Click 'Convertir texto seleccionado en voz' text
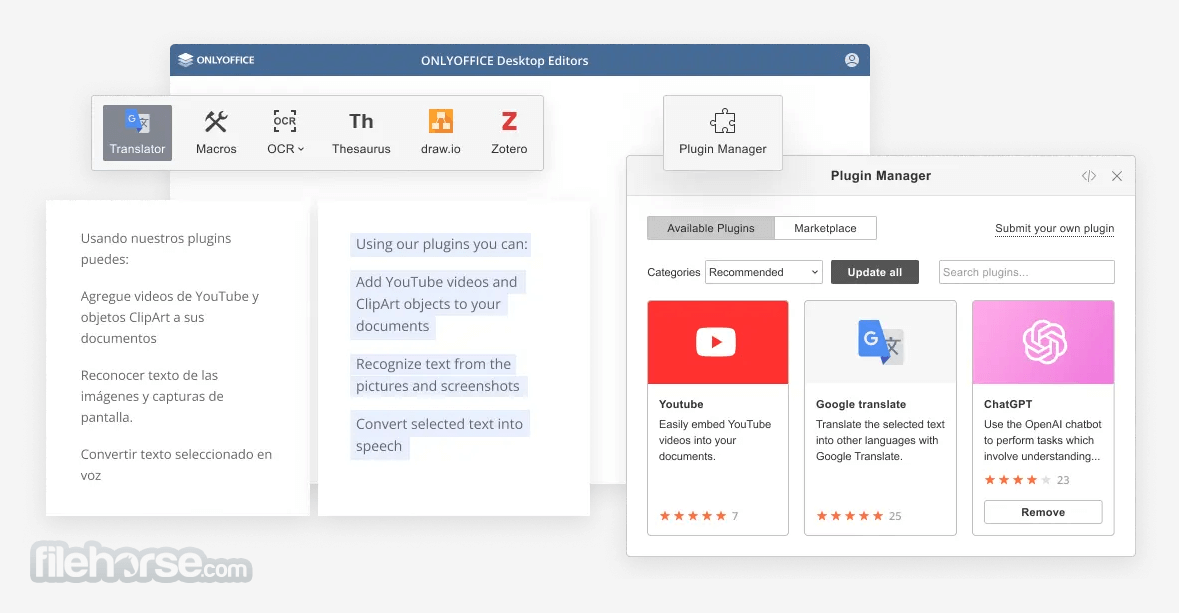 176,465
